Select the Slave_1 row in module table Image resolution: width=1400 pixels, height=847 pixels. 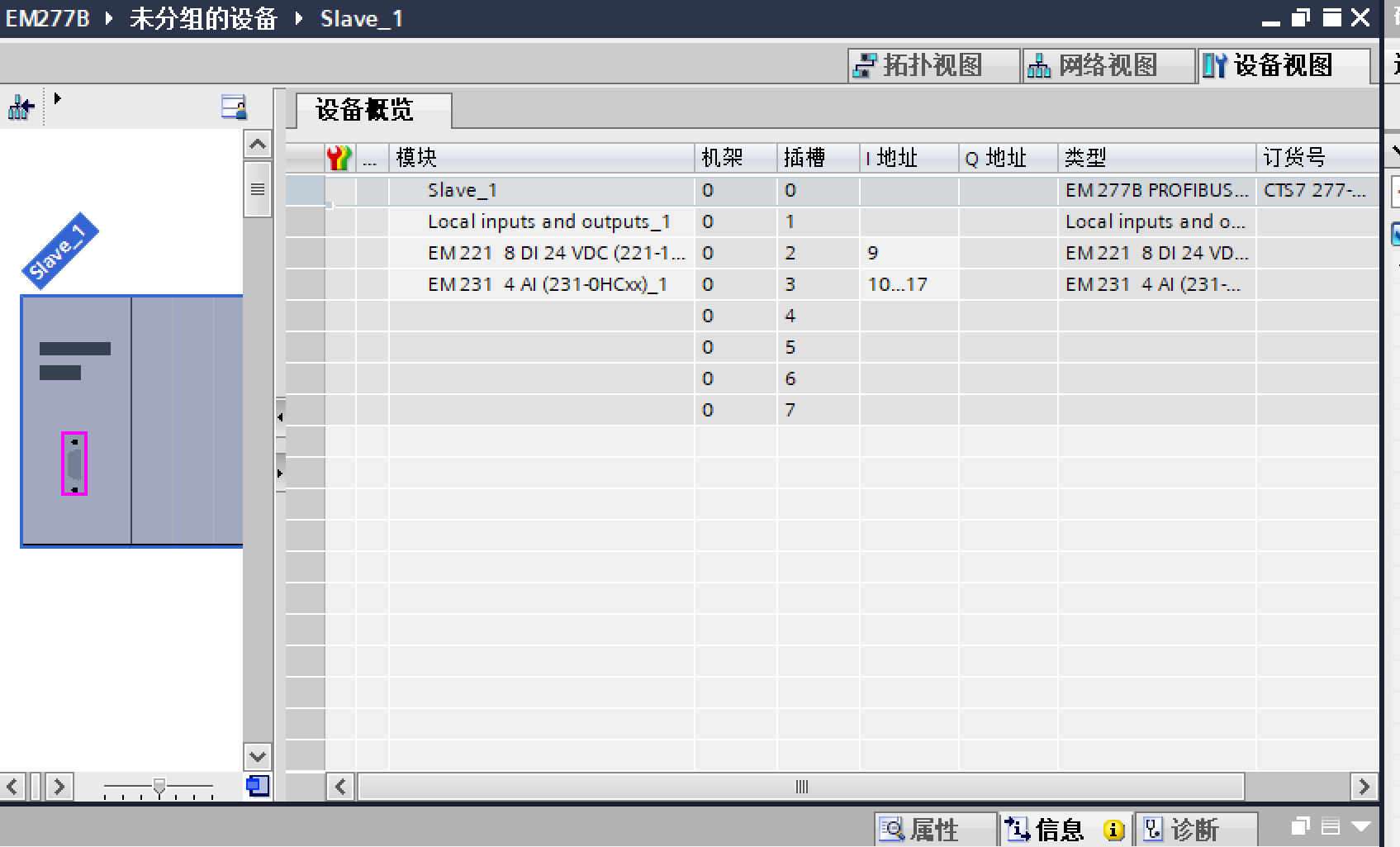click(832, 190)
